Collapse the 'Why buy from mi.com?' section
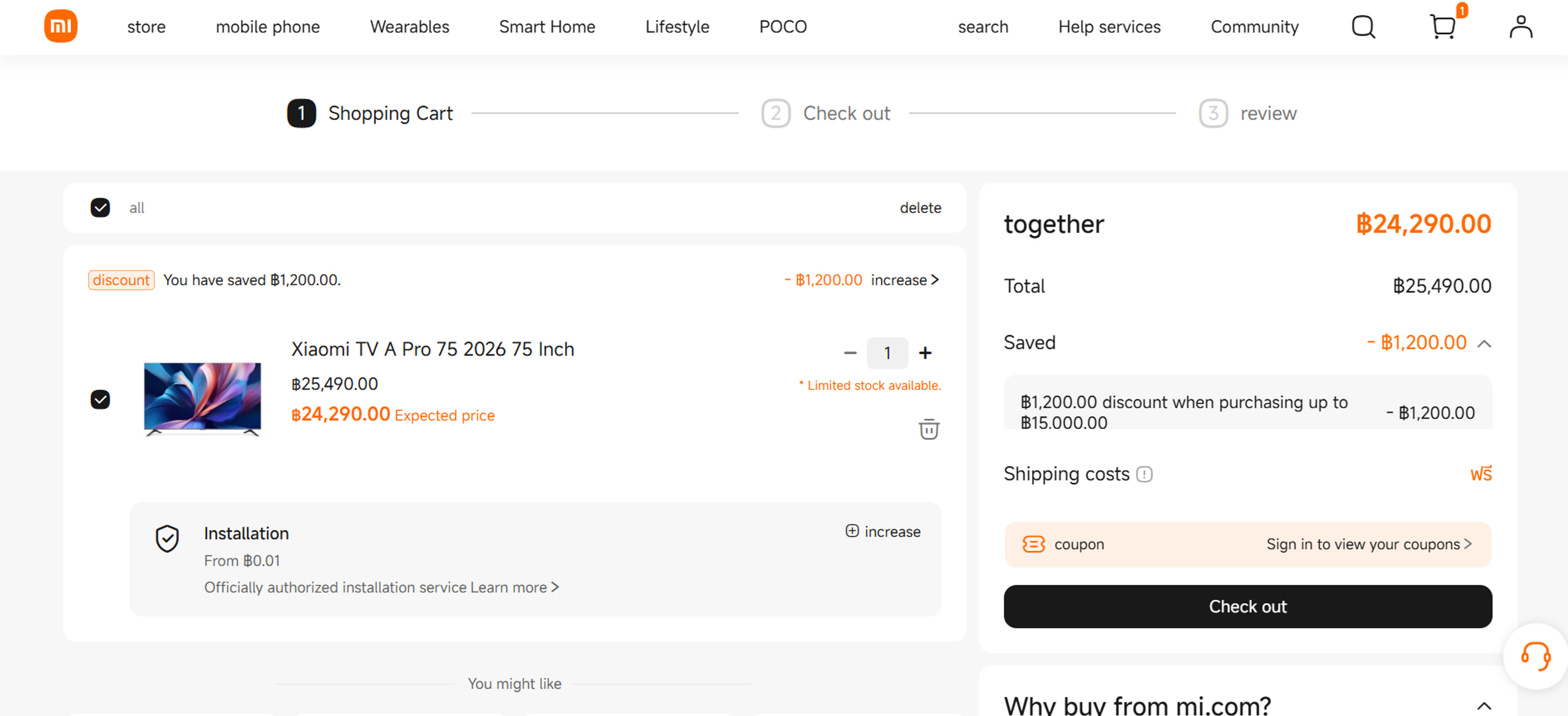Screen dimensions: 1568x716 click(1483, 706)
